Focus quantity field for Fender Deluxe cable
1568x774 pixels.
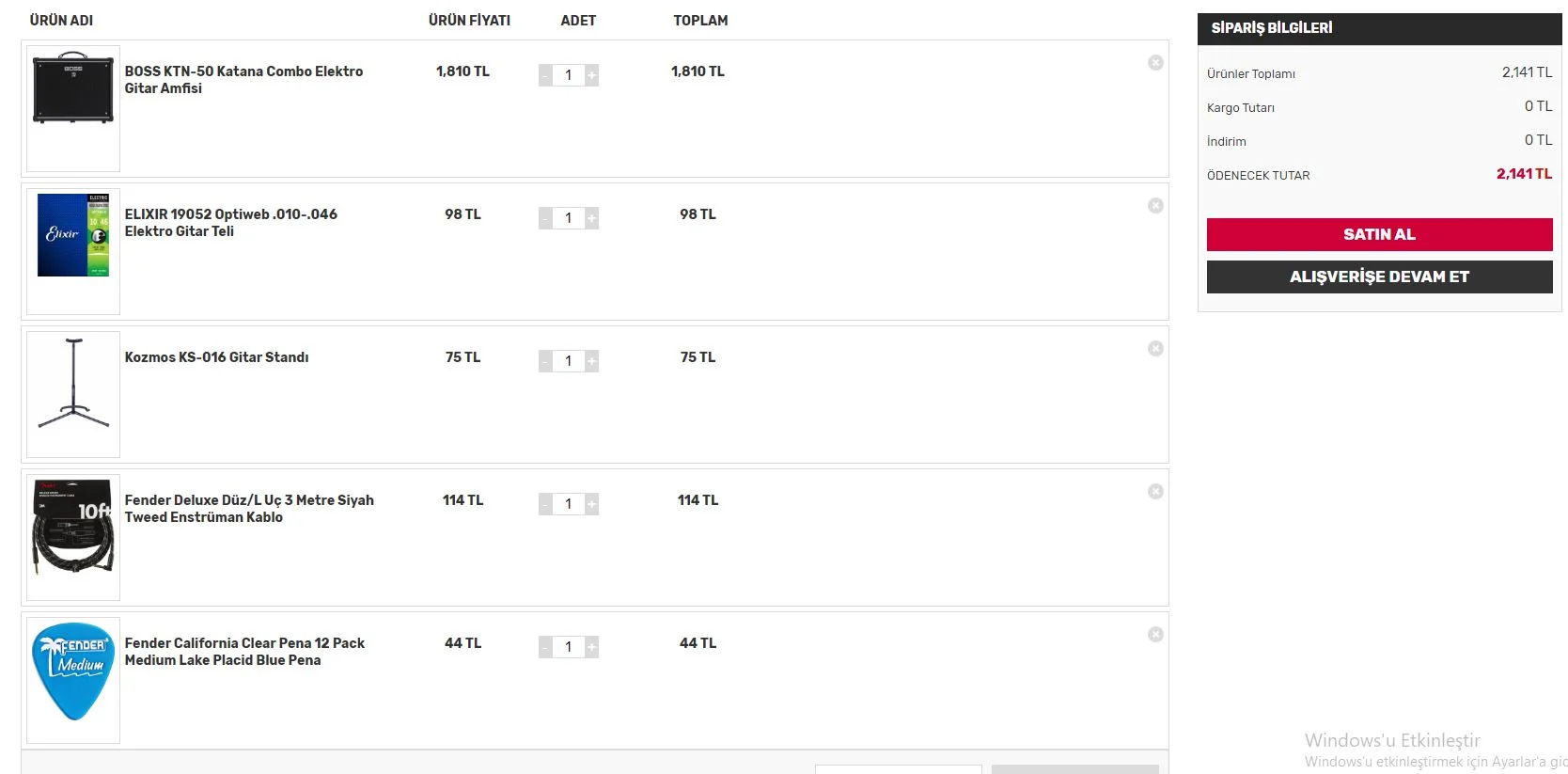click(568, 504)
